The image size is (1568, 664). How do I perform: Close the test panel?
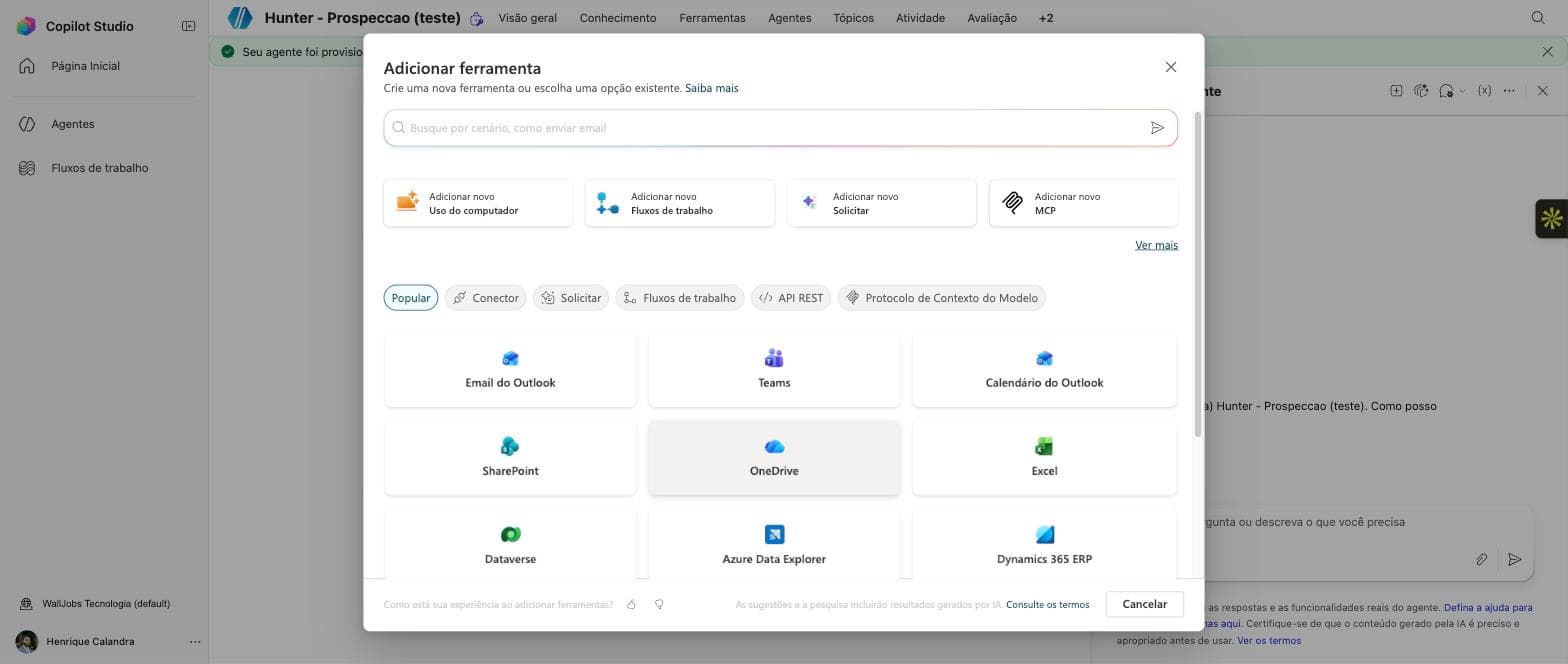(x=1542, y=91)
